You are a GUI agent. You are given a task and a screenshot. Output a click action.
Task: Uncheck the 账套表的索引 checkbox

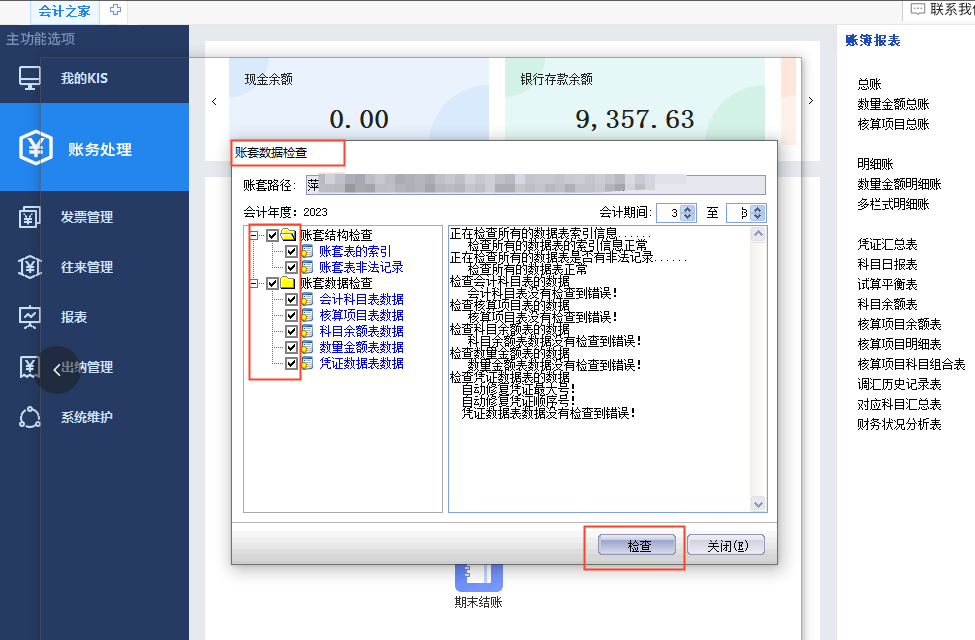(x=292, y=251)
